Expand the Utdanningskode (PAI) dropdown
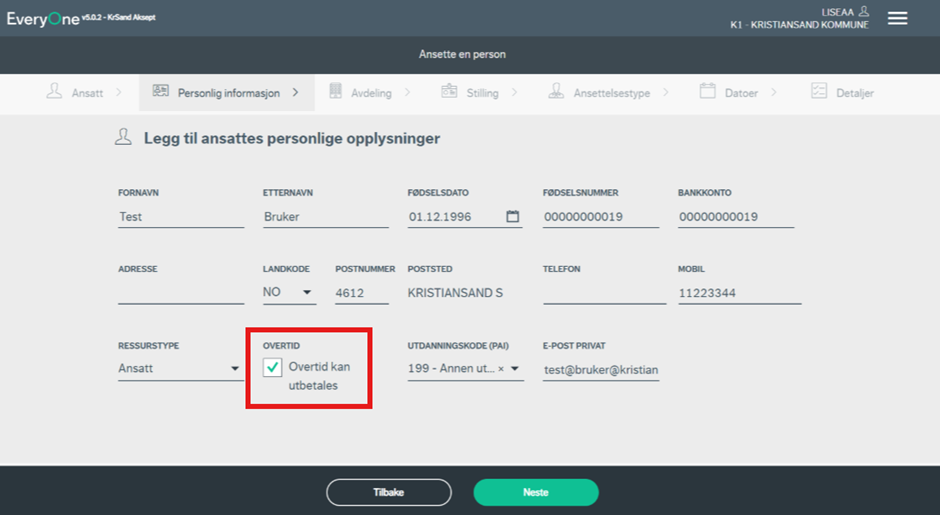The width and height of the screenshot is (940, 515). coord(515,369)
